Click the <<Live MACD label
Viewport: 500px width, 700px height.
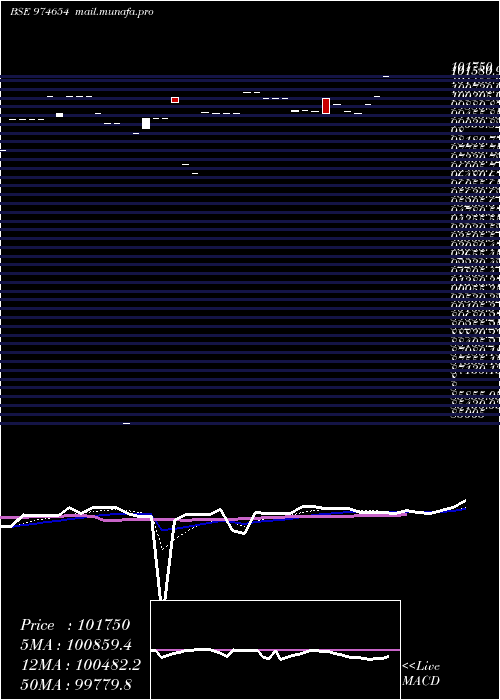tap(421, 674)
